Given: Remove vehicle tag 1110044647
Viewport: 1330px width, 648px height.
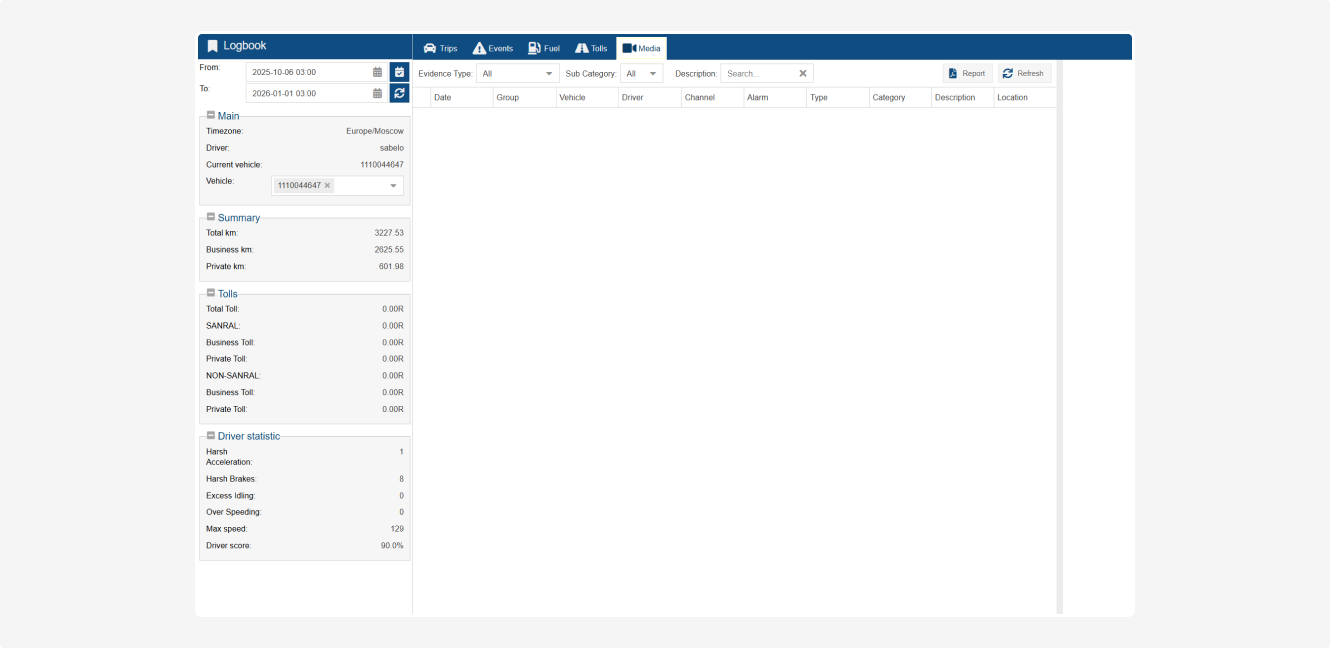Looking at the screenshot, I should point(327,186).
